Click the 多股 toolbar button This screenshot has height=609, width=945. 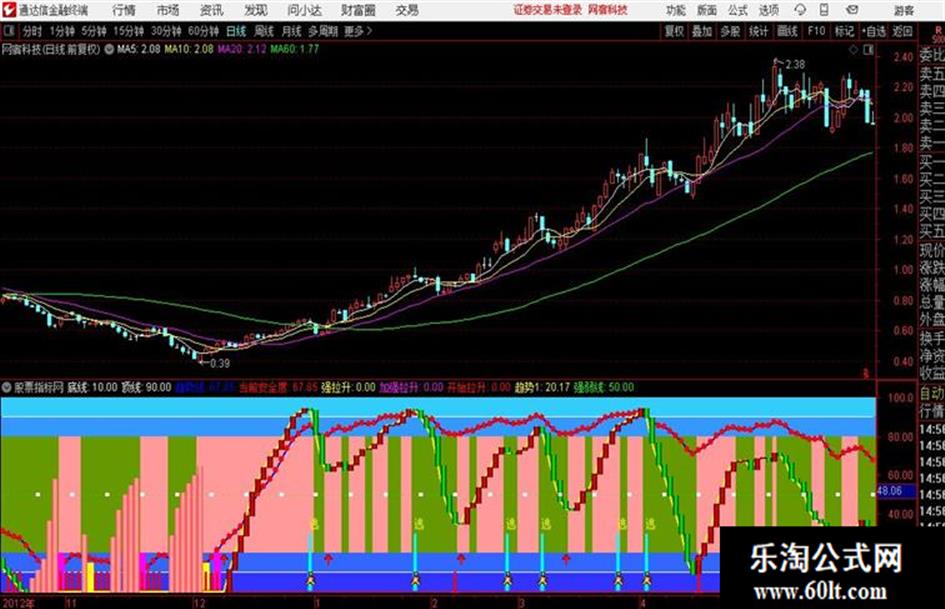[730, 31]
